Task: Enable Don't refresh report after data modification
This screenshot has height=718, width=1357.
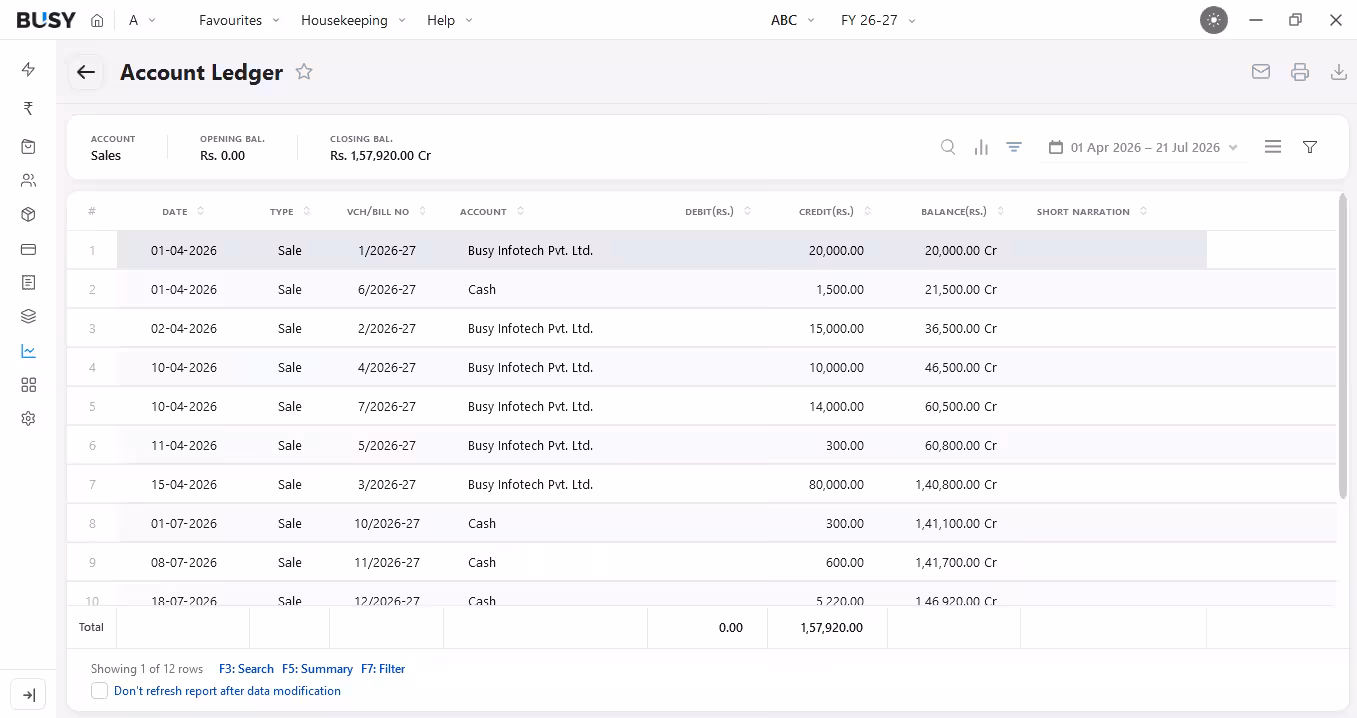Action: [x=99, y=691]
